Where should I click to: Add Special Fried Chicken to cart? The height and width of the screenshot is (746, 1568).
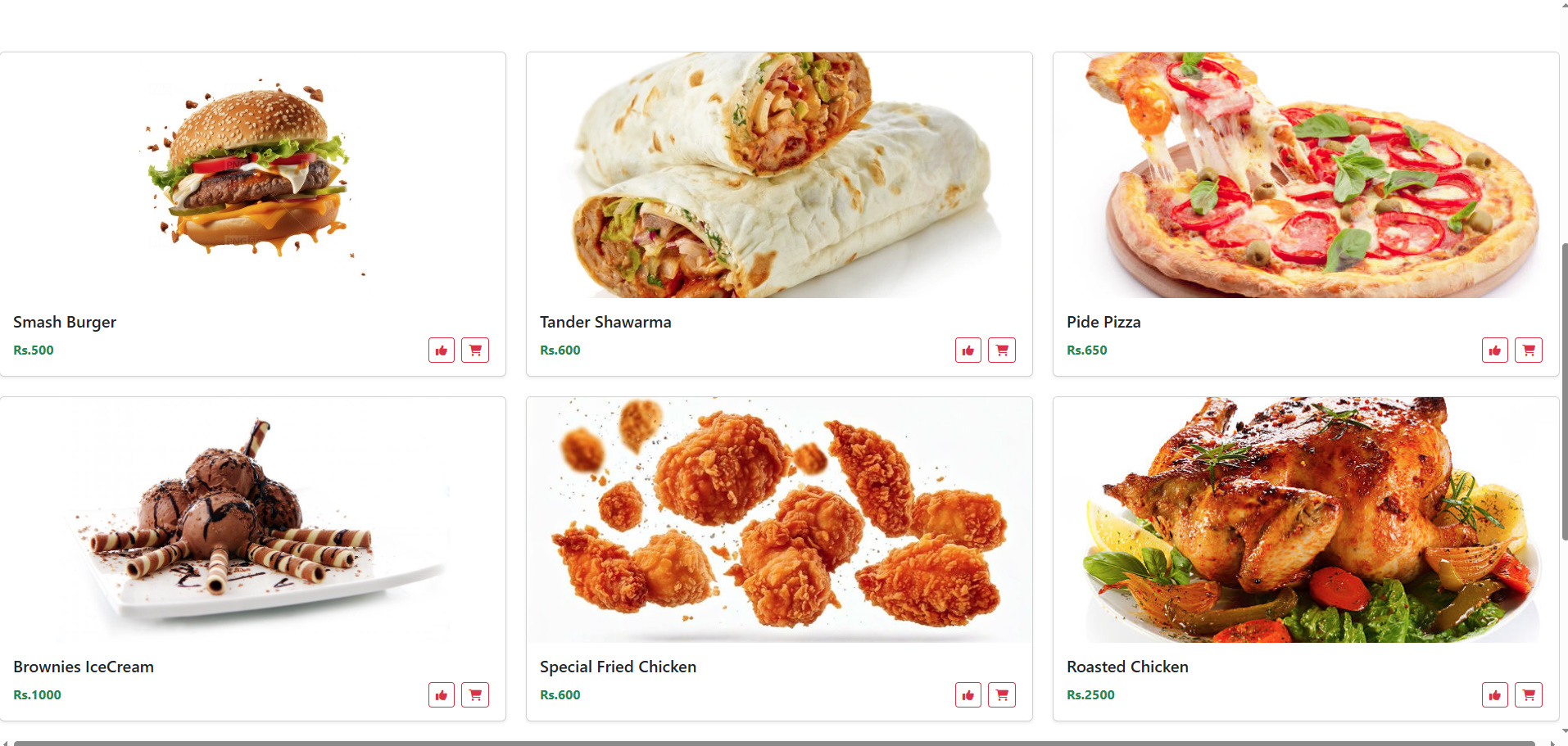(1002, 695)
